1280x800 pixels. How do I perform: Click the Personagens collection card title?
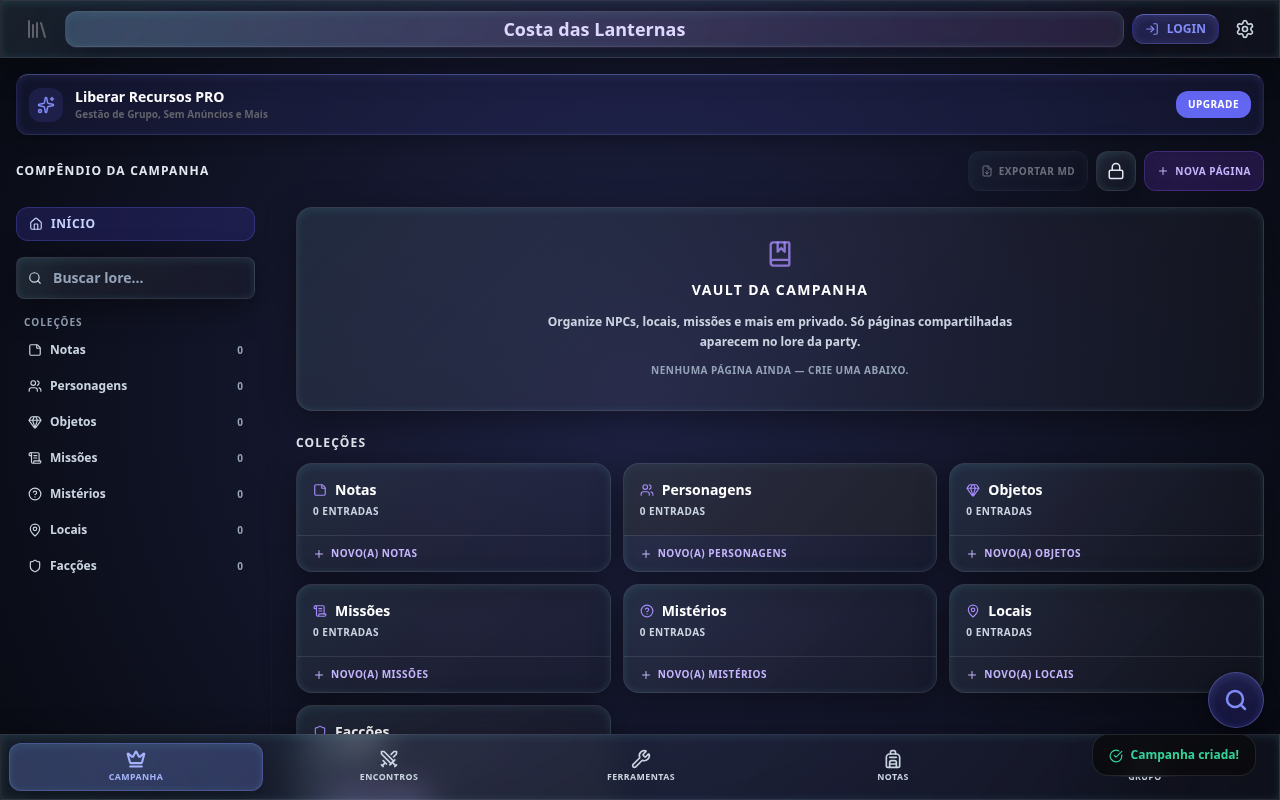[x=707, y=490]
